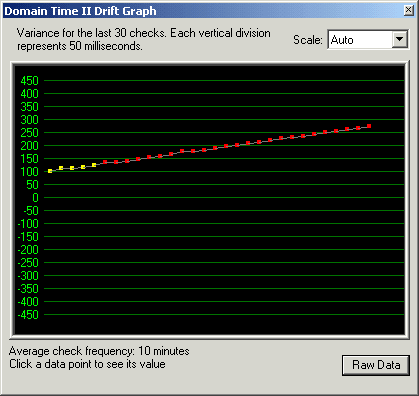Click the first red data point
Image resolution: width=419 pixels, height=396 pixels.
(x=105, y=162)
